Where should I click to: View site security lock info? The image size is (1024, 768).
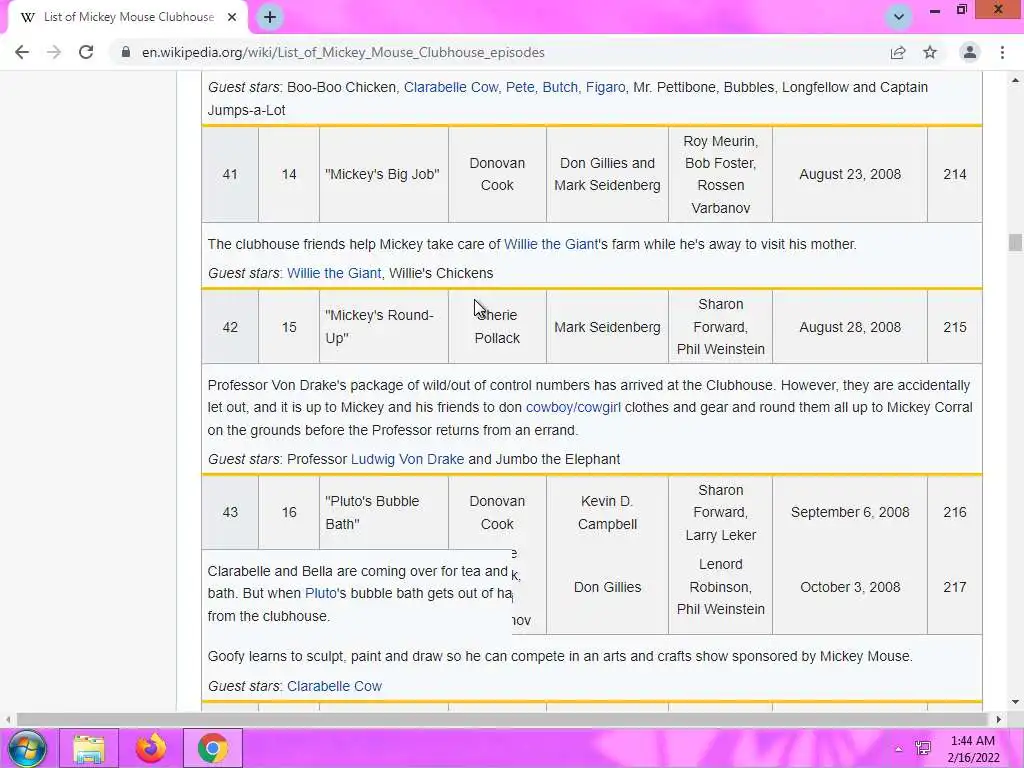(x=125, y=52)
